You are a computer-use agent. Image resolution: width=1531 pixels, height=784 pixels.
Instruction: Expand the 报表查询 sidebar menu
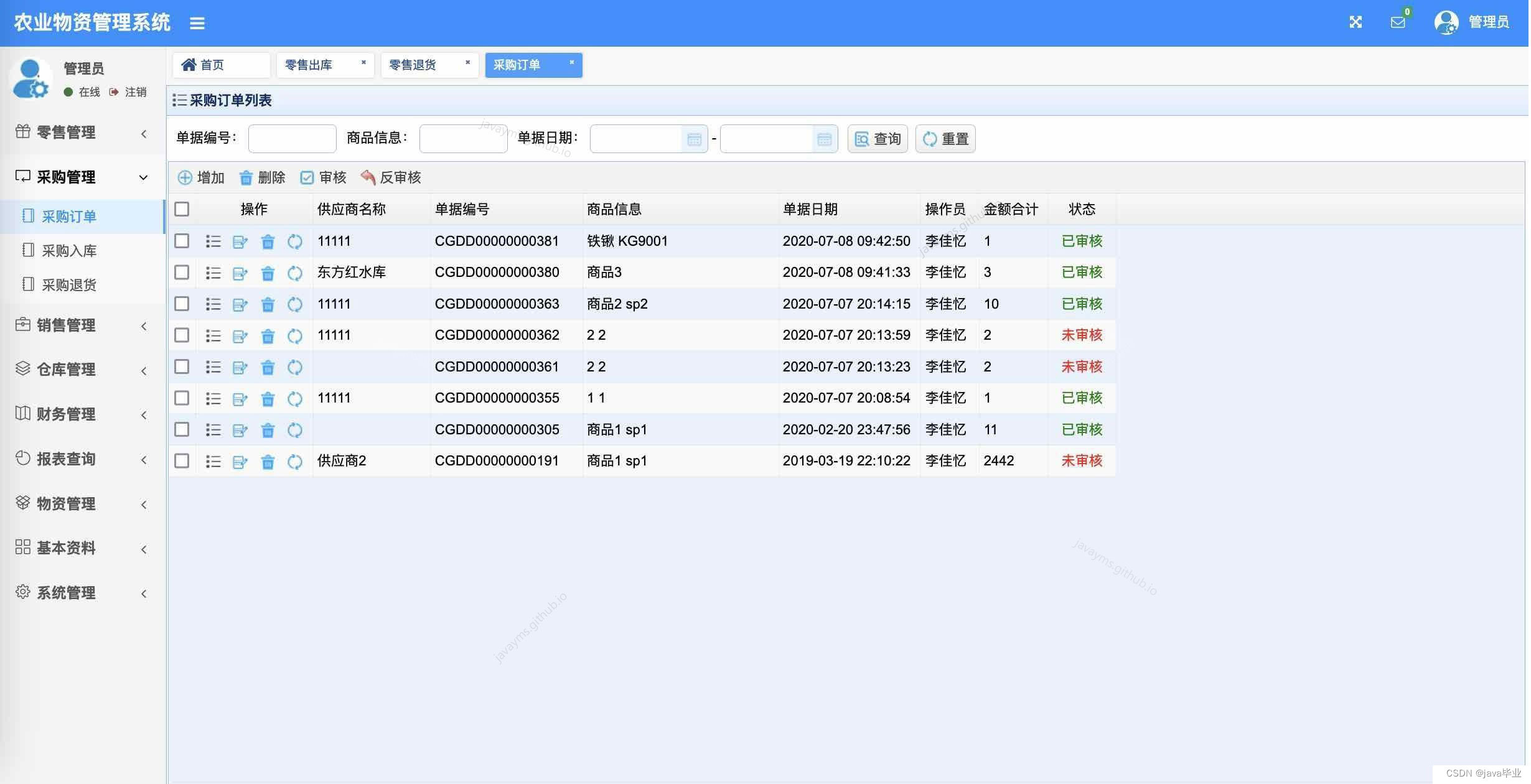(x=82, y=459)
